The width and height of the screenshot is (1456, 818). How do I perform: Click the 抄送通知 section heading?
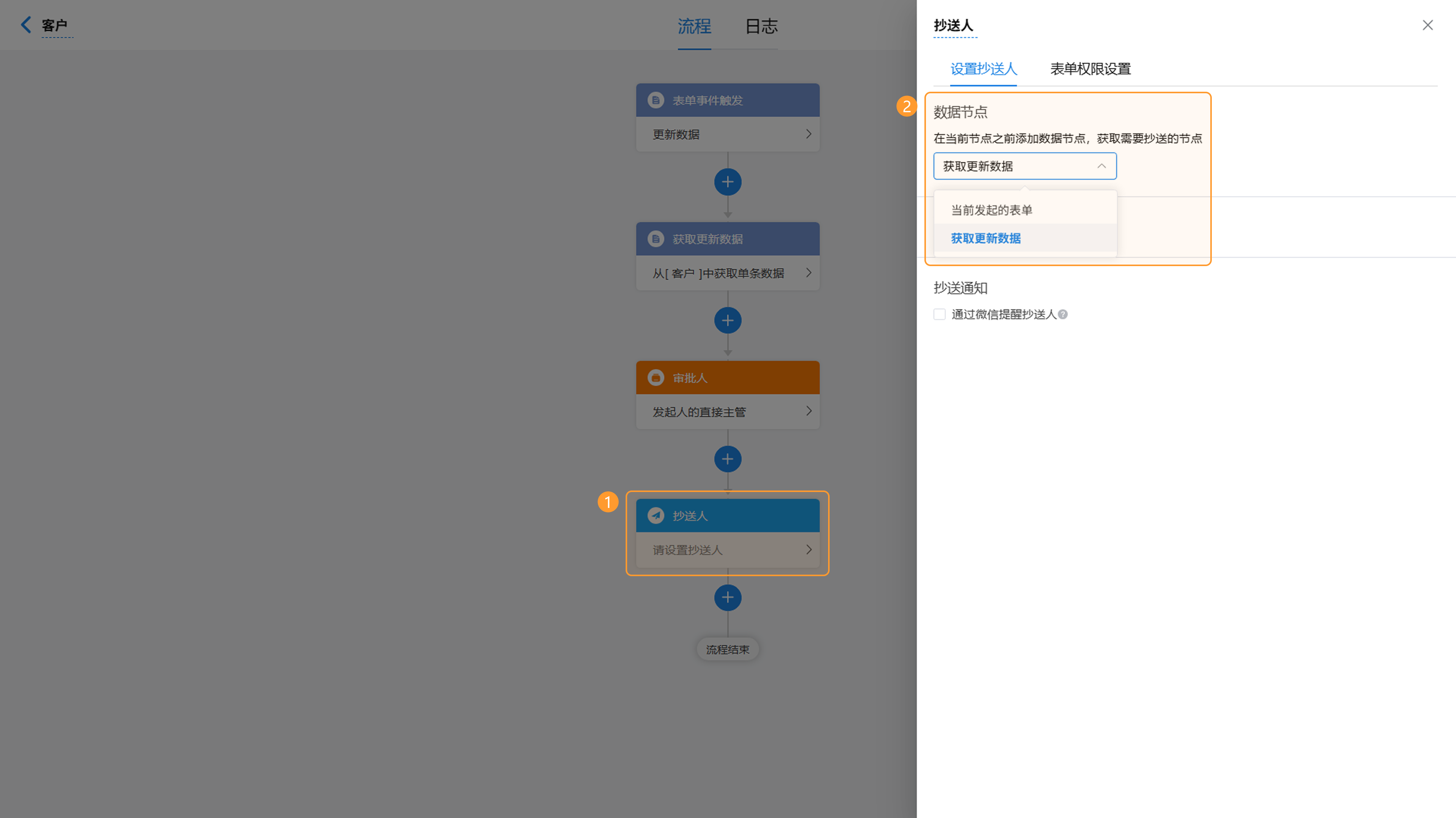coord(960,288)
